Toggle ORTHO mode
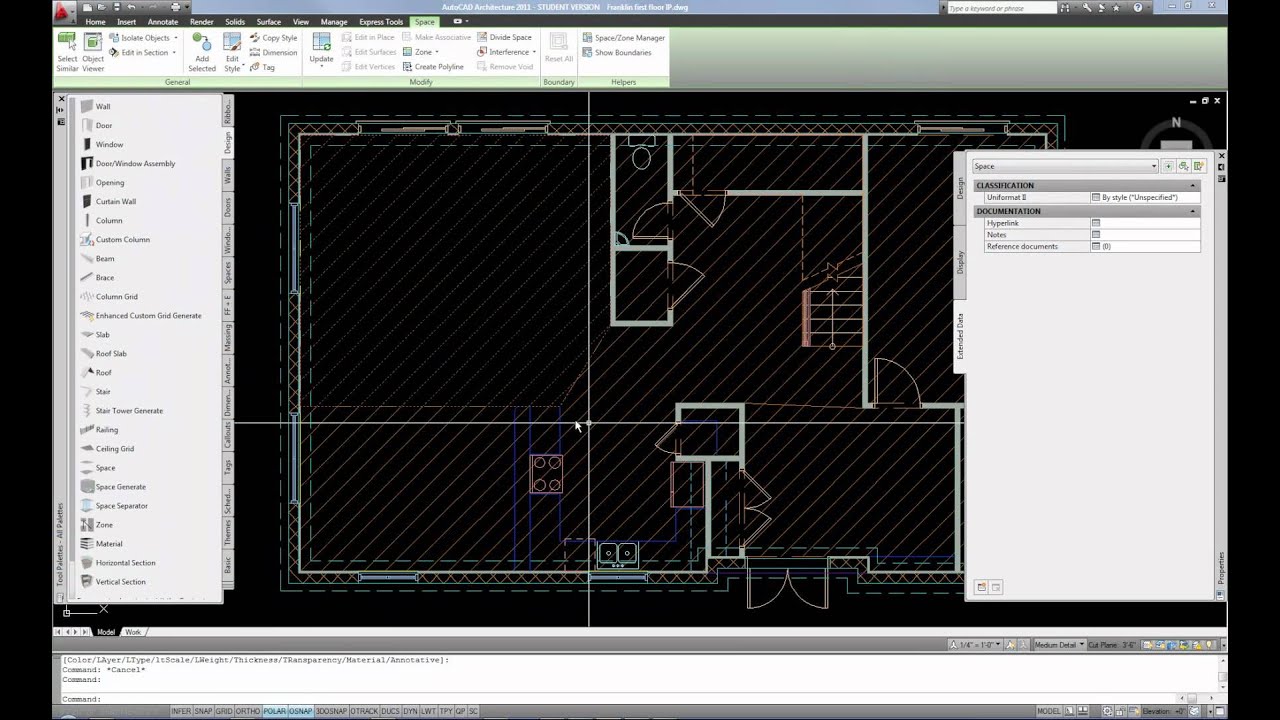The image size is (1280, 720). [248, 711]
